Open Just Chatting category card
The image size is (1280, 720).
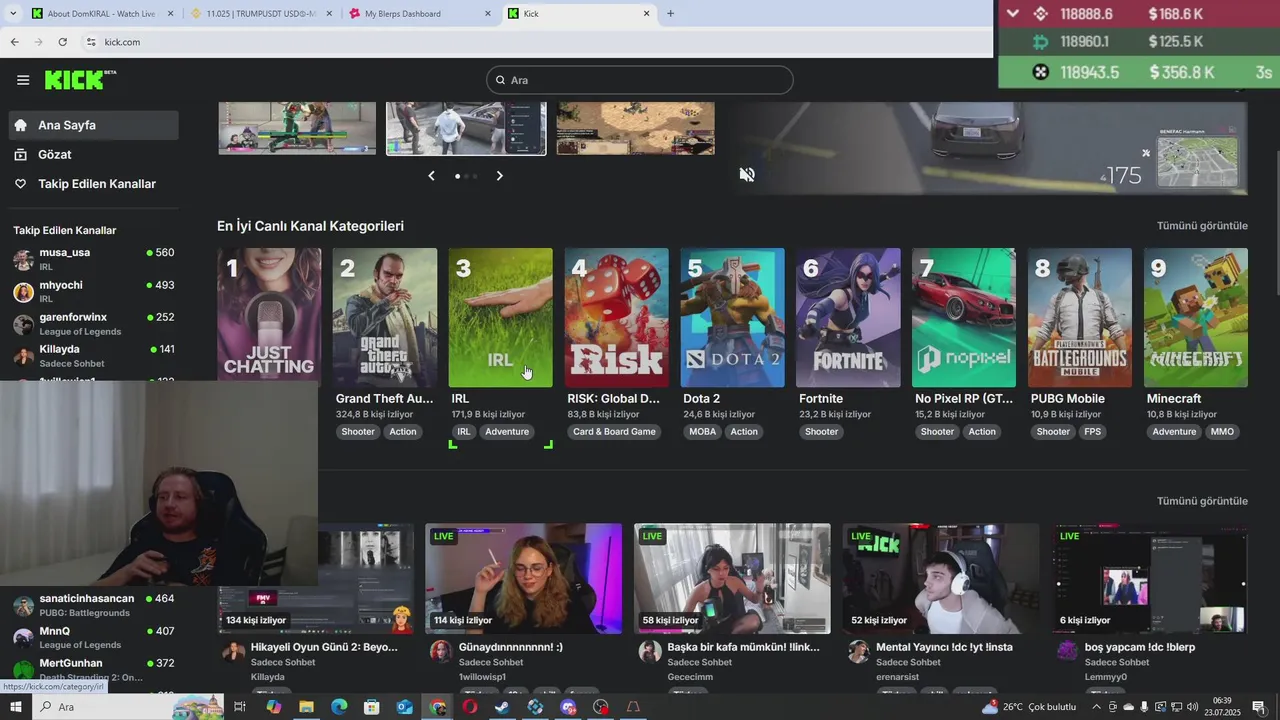coord(269,317)
